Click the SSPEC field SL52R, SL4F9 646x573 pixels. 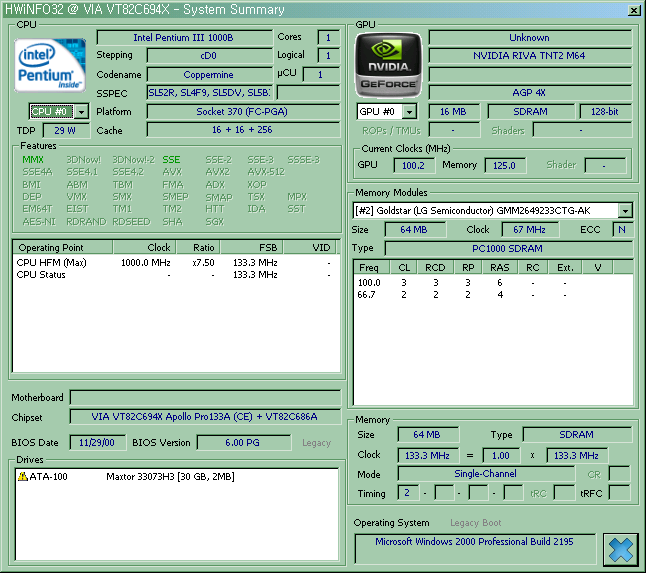click(x=209, y=93)
